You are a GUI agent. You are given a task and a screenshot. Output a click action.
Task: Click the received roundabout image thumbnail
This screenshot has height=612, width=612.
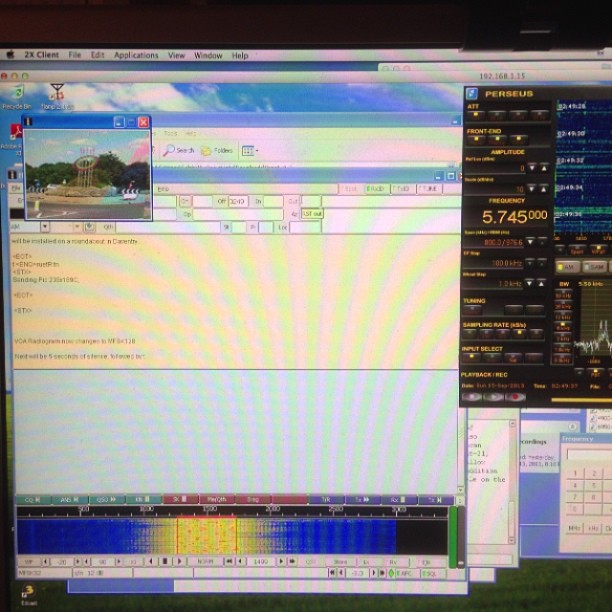click(x=88, y=174)
